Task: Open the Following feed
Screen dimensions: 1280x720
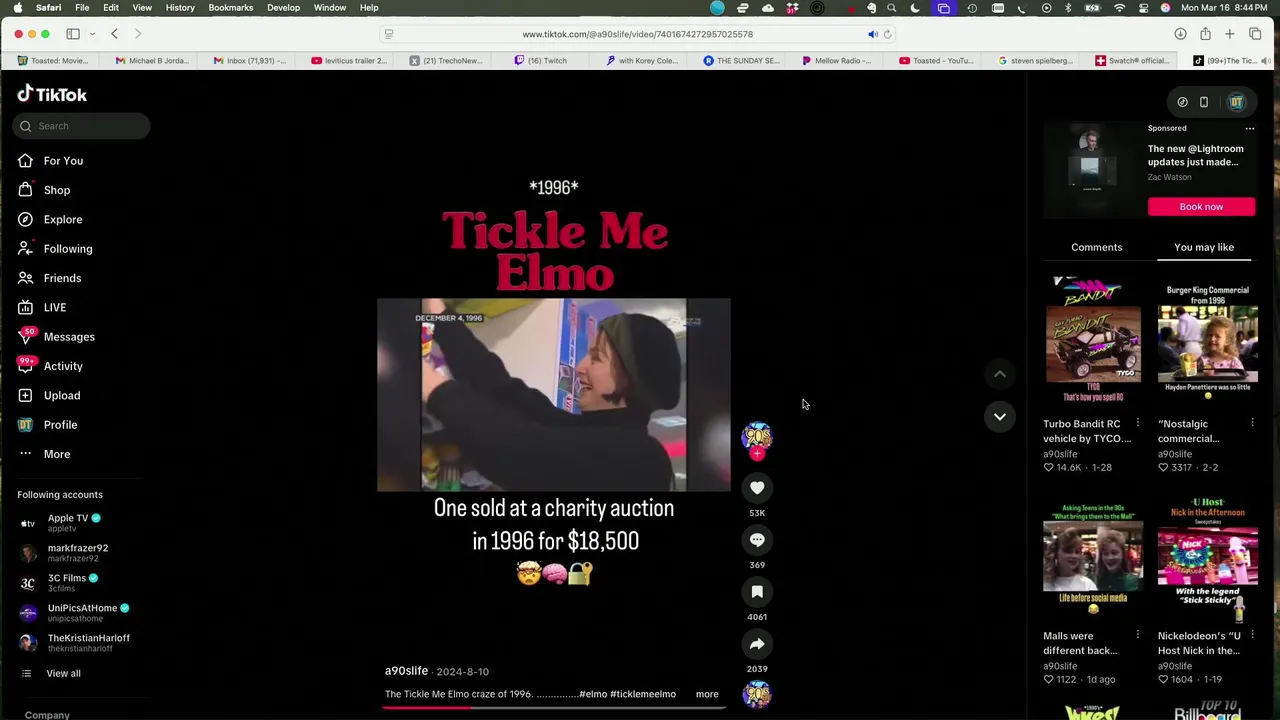Action: click(x=55, y=249)
